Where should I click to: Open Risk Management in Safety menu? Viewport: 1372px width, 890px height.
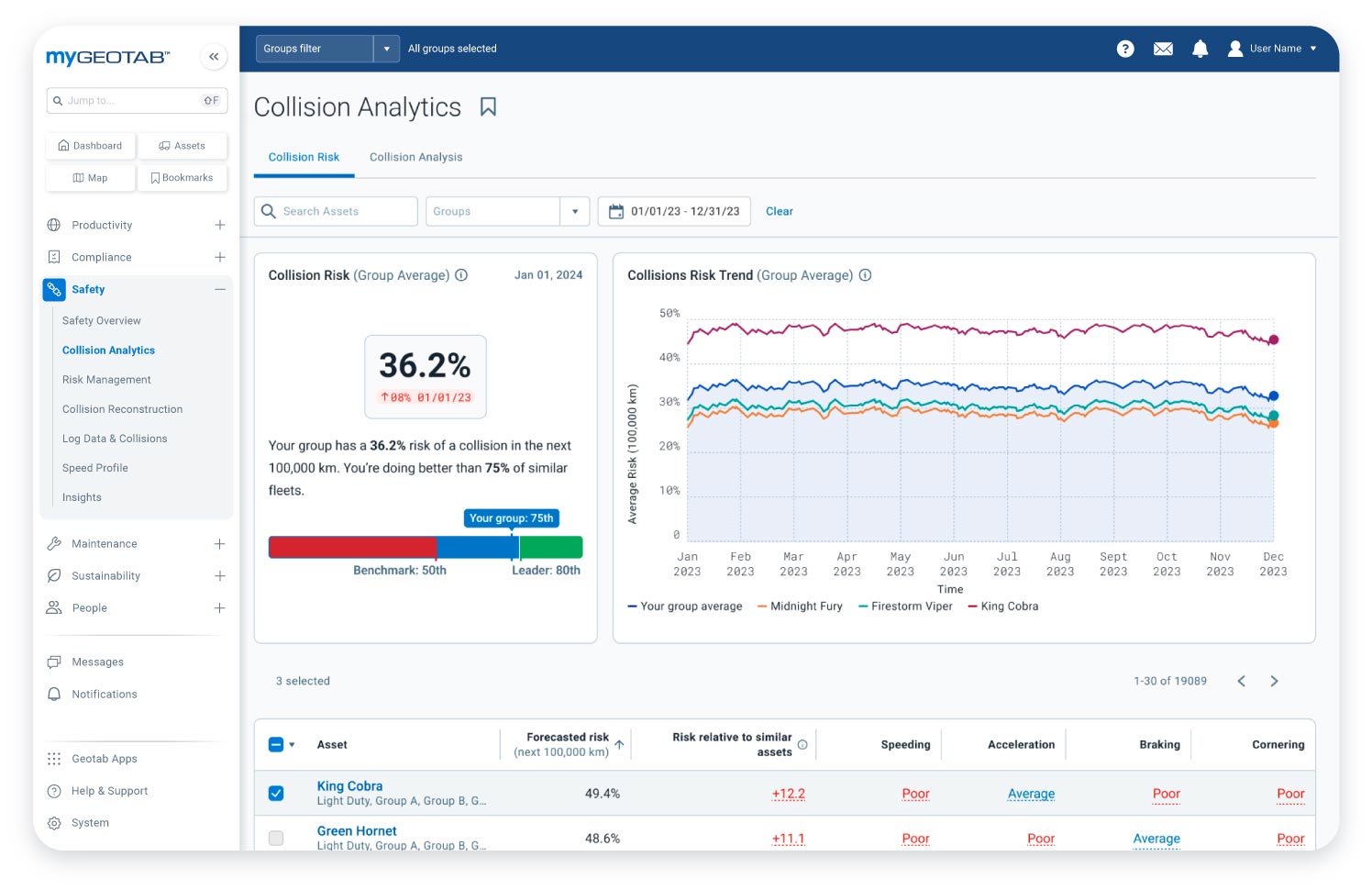tap(106, 380)
